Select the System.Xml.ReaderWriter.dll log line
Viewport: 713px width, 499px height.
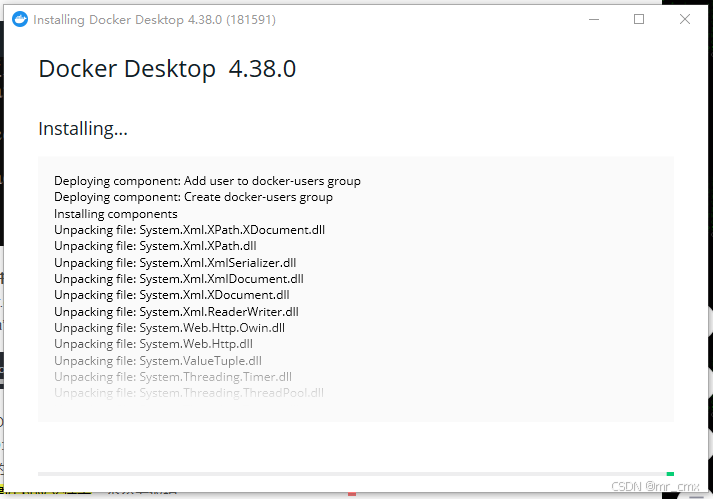[176, 312]
